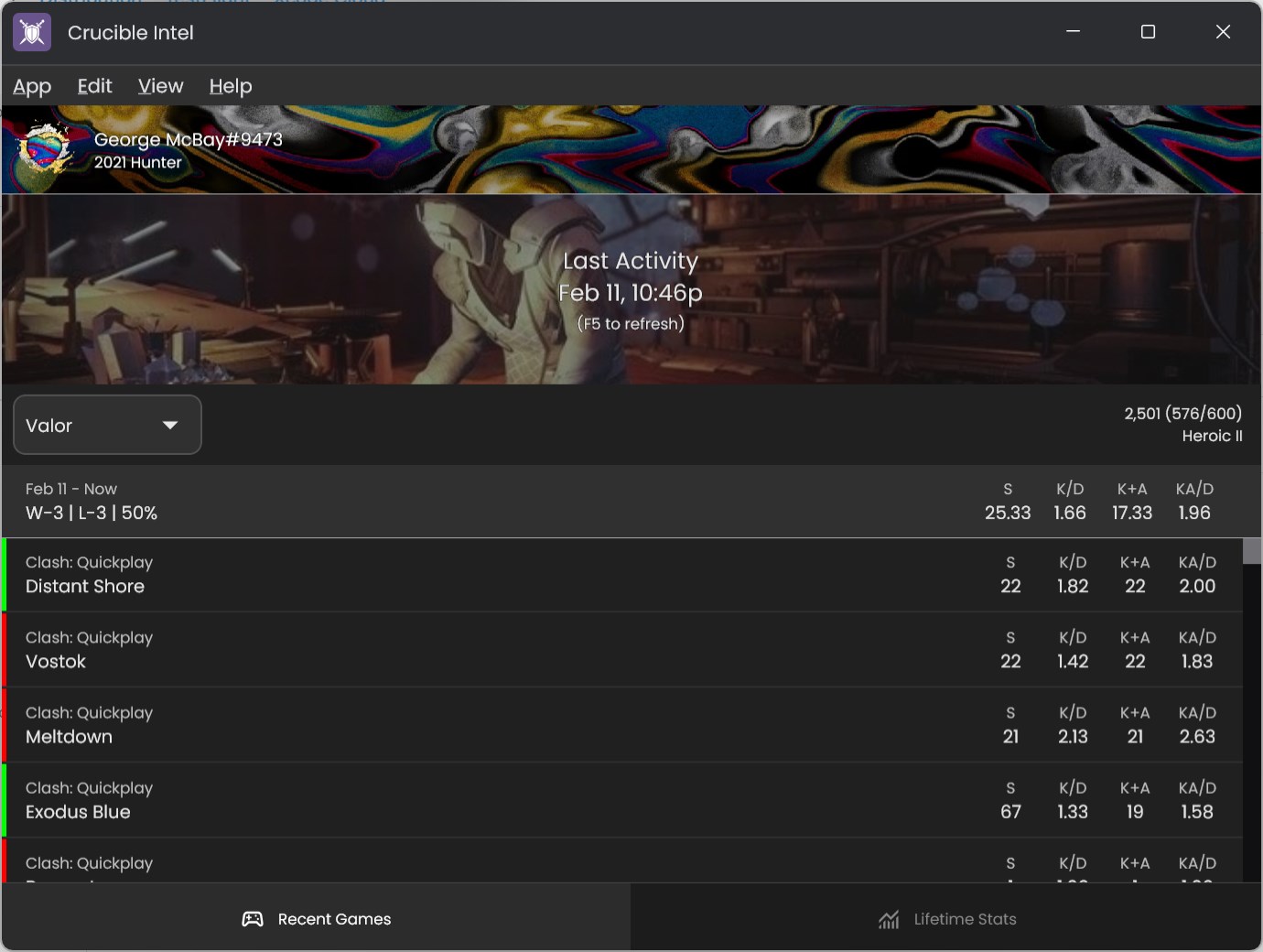Click the red loss indicator on Vostok
Viewport: 1263px width, 952px height.
pos(5,650)
